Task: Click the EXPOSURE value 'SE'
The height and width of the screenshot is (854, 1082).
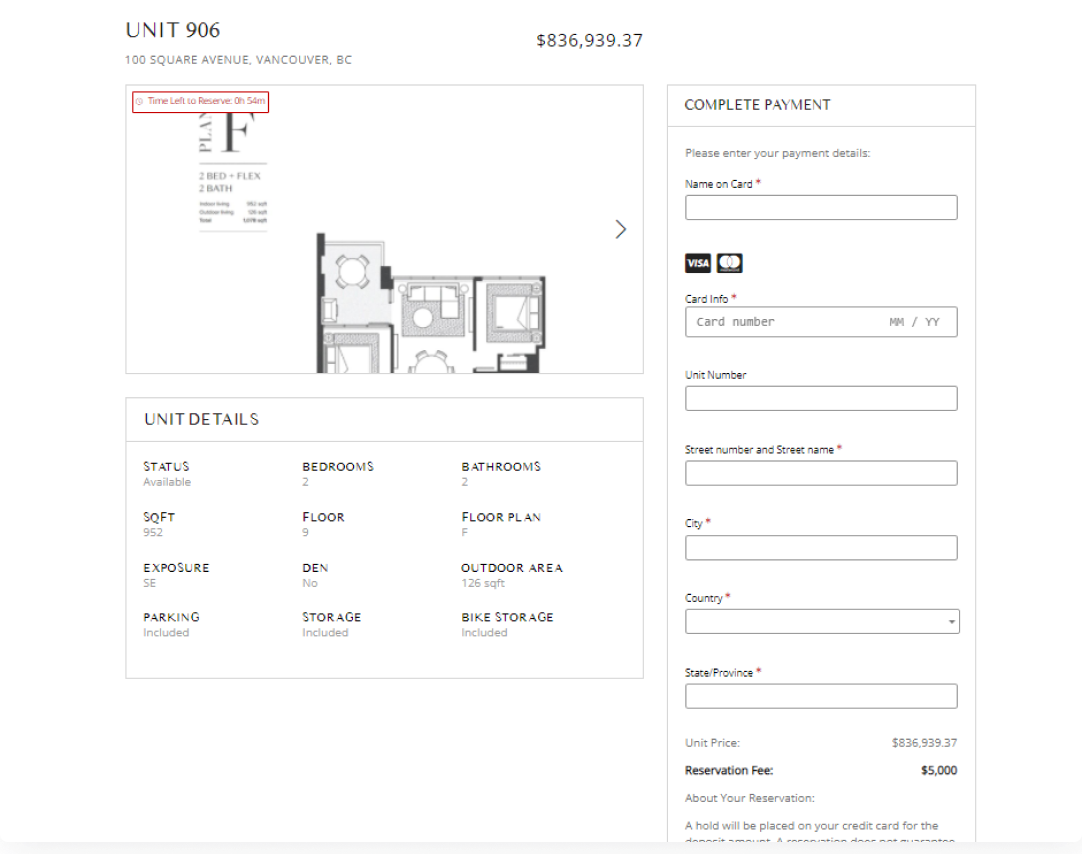Action: coord(149,583)
